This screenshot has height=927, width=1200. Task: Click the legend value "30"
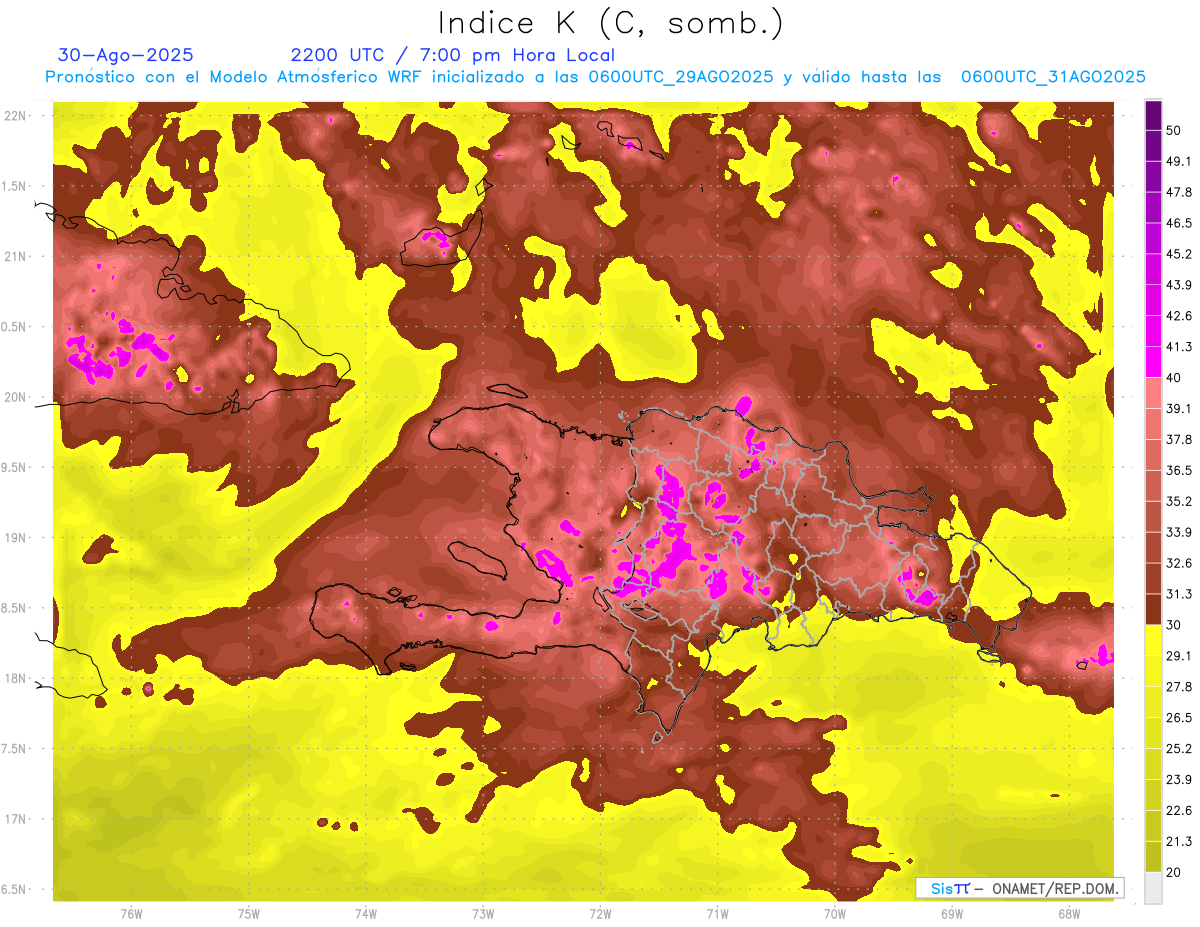click(x=1175, y=625)
